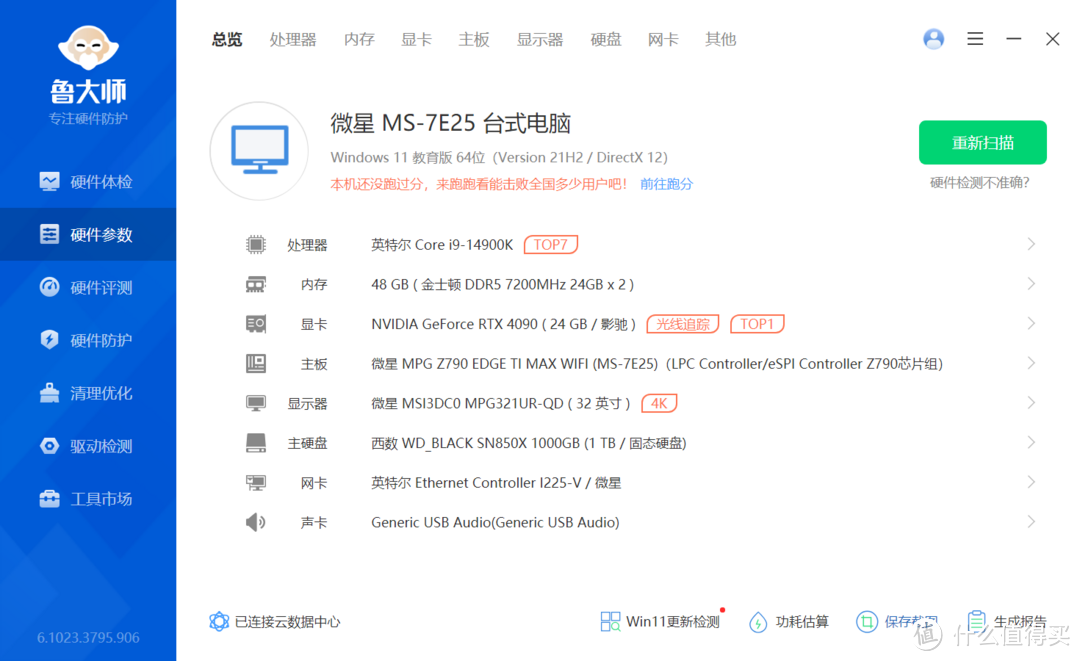The height and width of the screenshot is (661, 1080).
Task: Go to 硬件防护 section
Action: (x=88, y=340)
